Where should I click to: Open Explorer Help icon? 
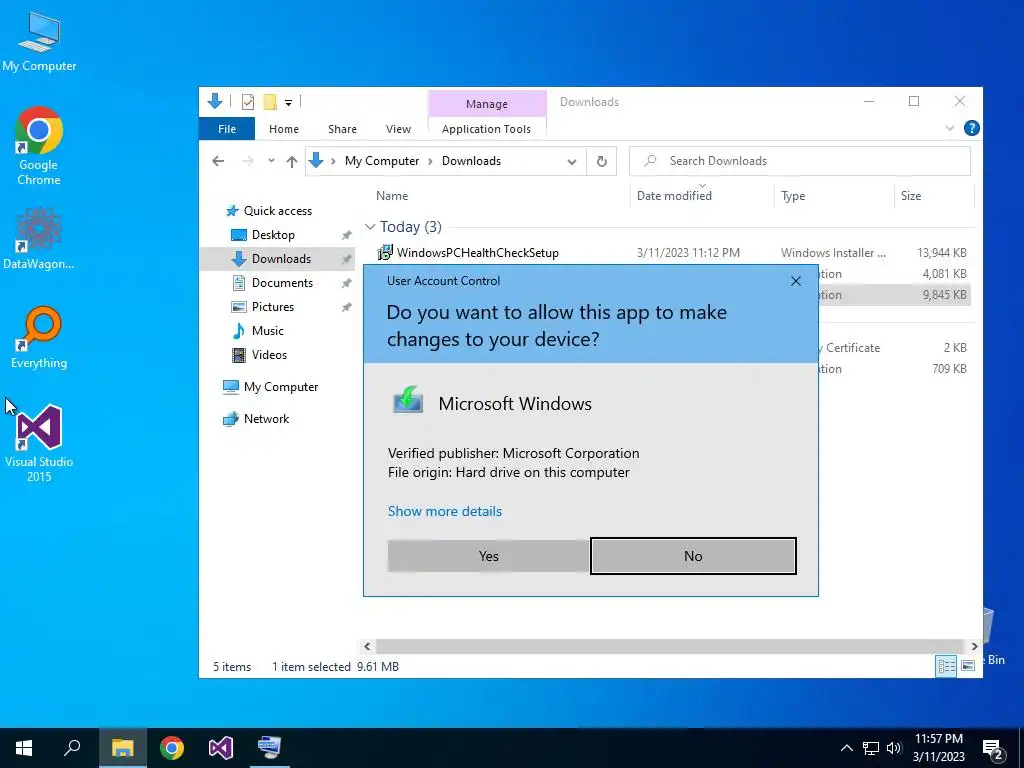coord(971,129)
